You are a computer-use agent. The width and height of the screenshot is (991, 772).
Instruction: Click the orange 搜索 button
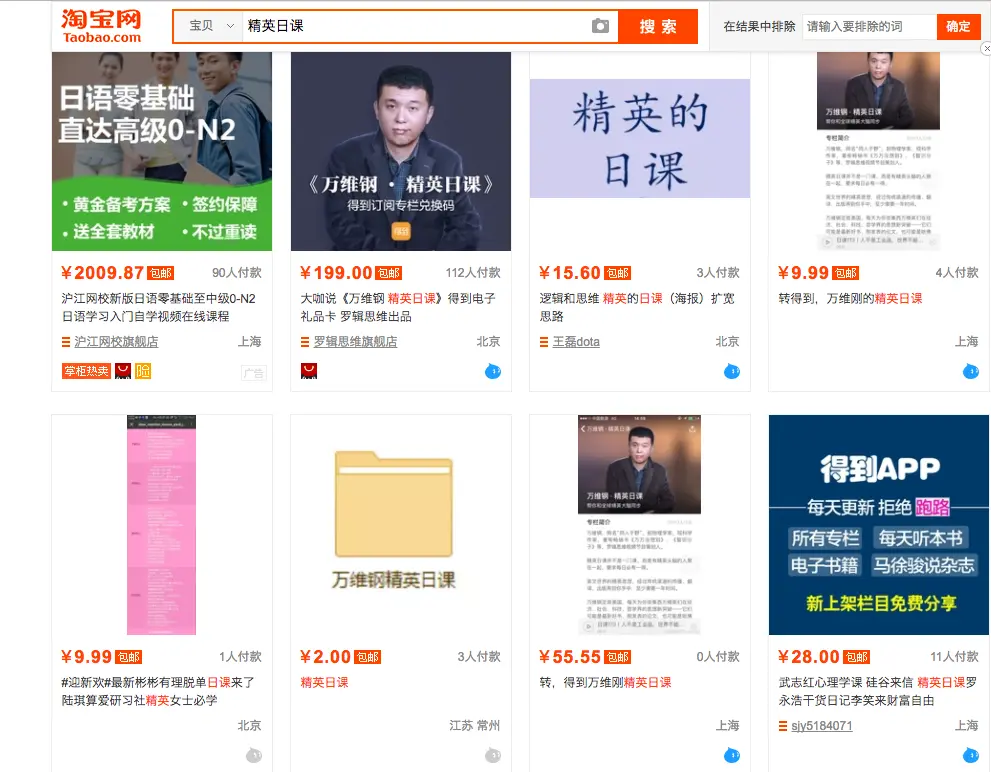point(658,27)
